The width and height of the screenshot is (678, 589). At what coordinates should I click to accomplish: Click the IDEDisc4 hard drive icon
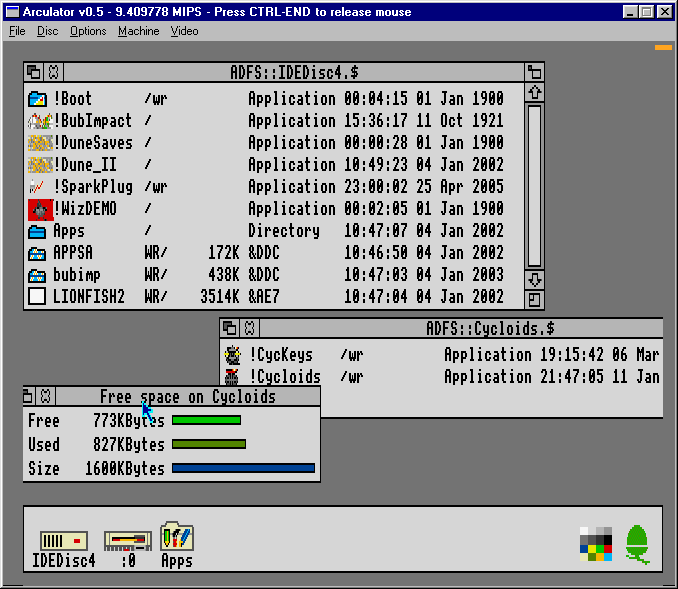(63, 541)
